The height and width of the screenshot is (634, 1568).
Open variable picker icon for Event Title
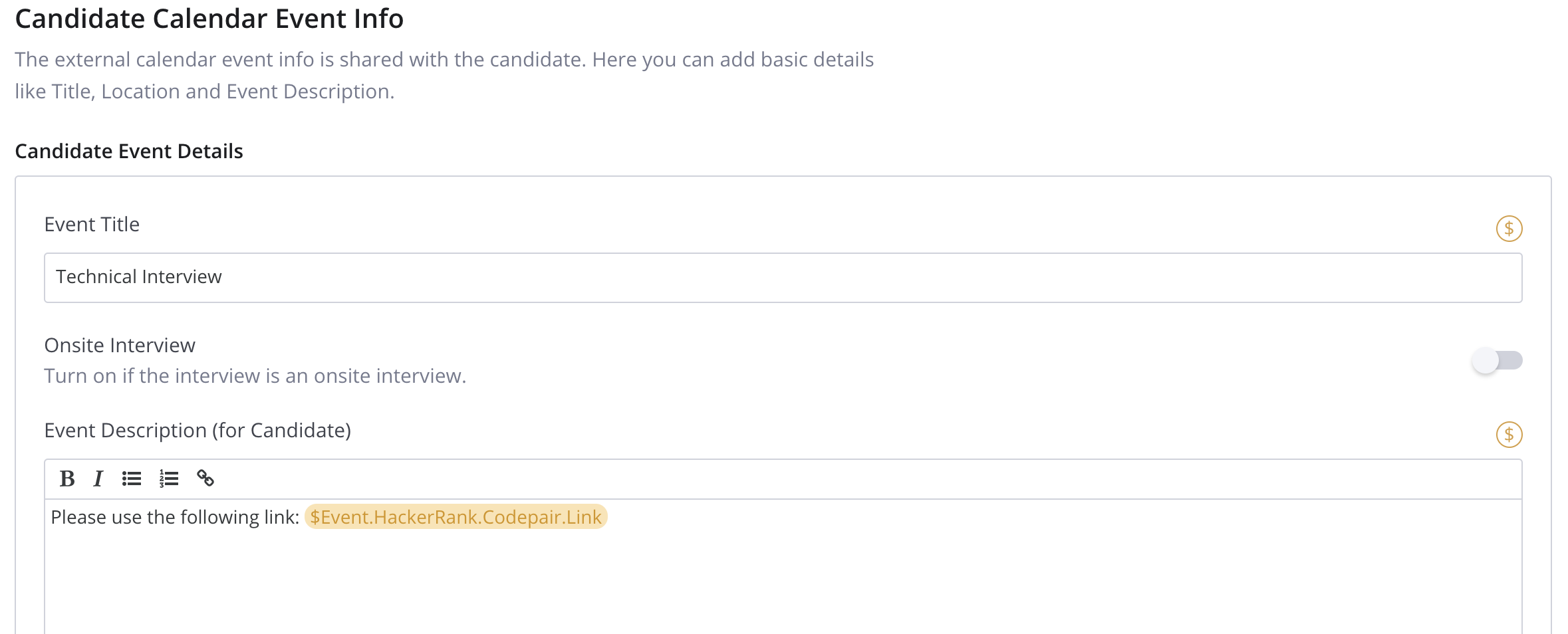1509,229
